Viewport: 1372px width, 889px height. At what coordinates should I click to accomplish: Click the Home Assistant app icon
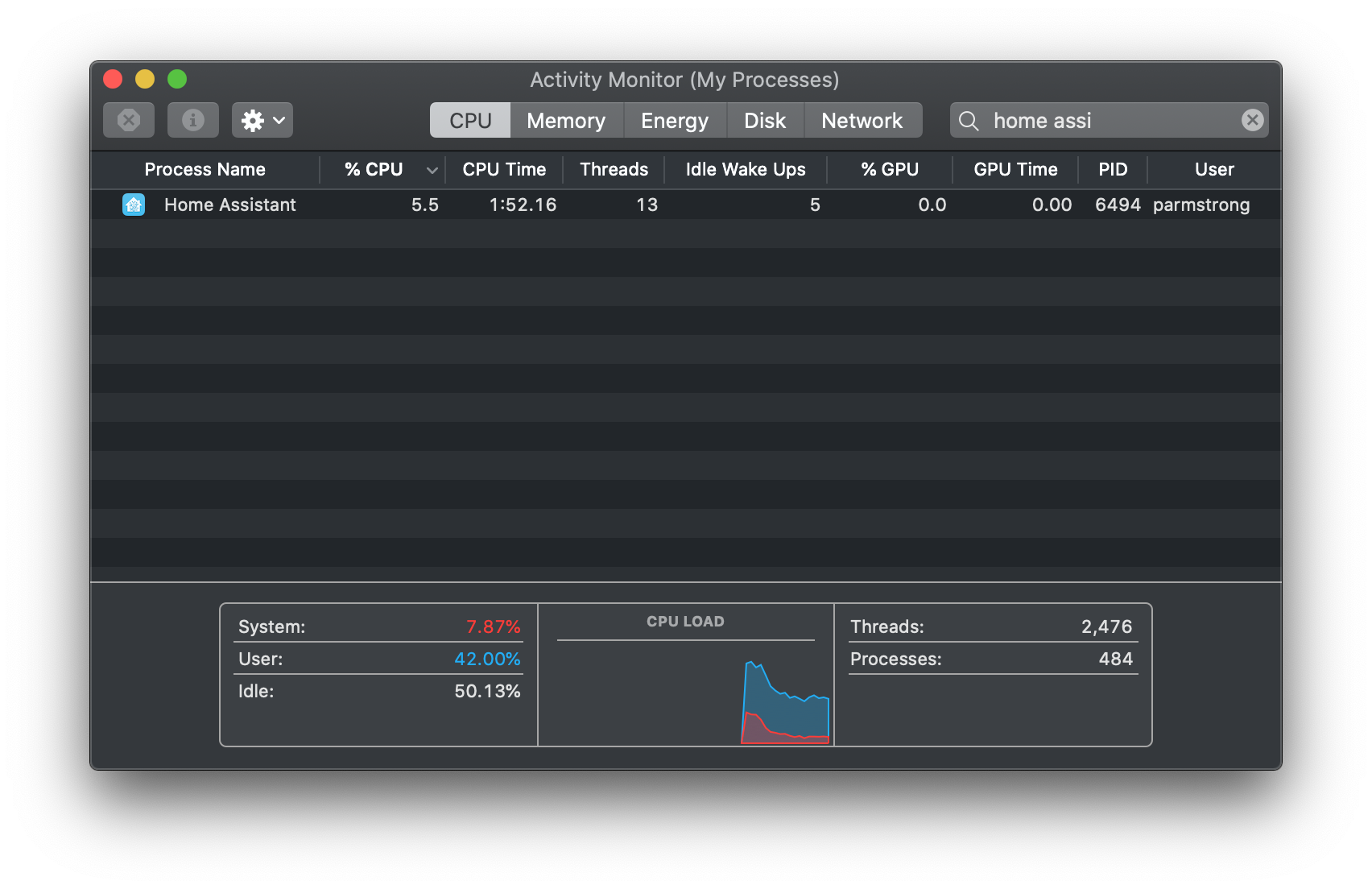pyautogui.click(x=134, y=205)
